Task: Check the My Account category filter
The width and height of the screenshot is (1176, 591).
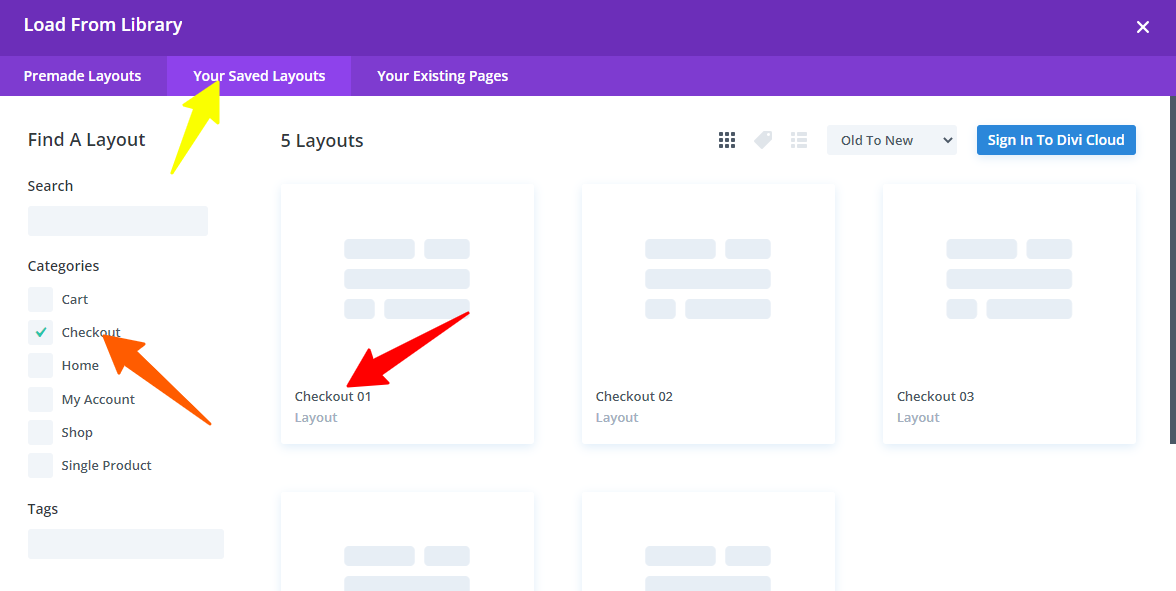Action: (41, 399)
